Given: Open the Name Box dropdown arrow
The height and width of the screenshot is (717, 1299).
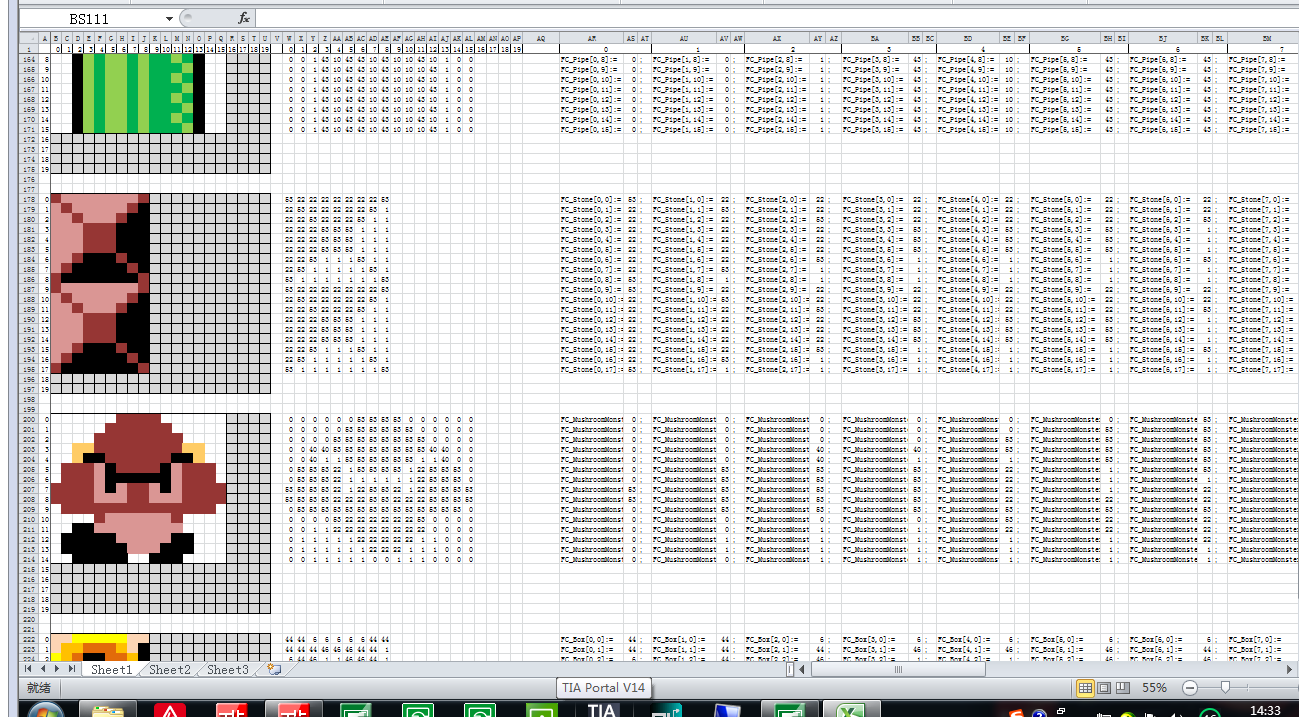Looking at the screenshot, I should [x=168, y=18].
